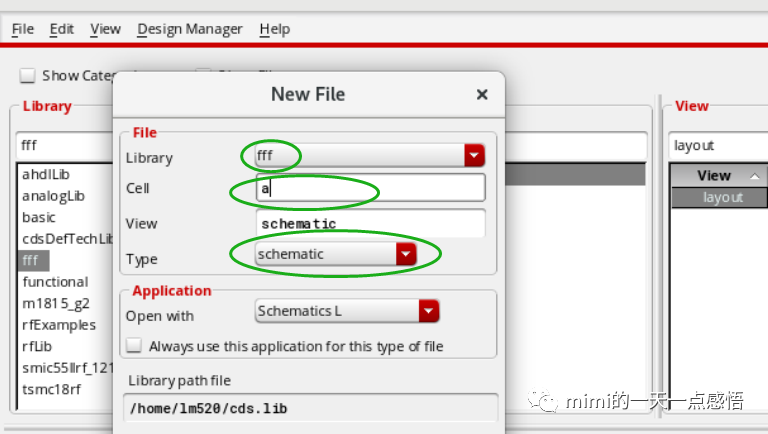Open the Edit menu

(x=61, y=29)
